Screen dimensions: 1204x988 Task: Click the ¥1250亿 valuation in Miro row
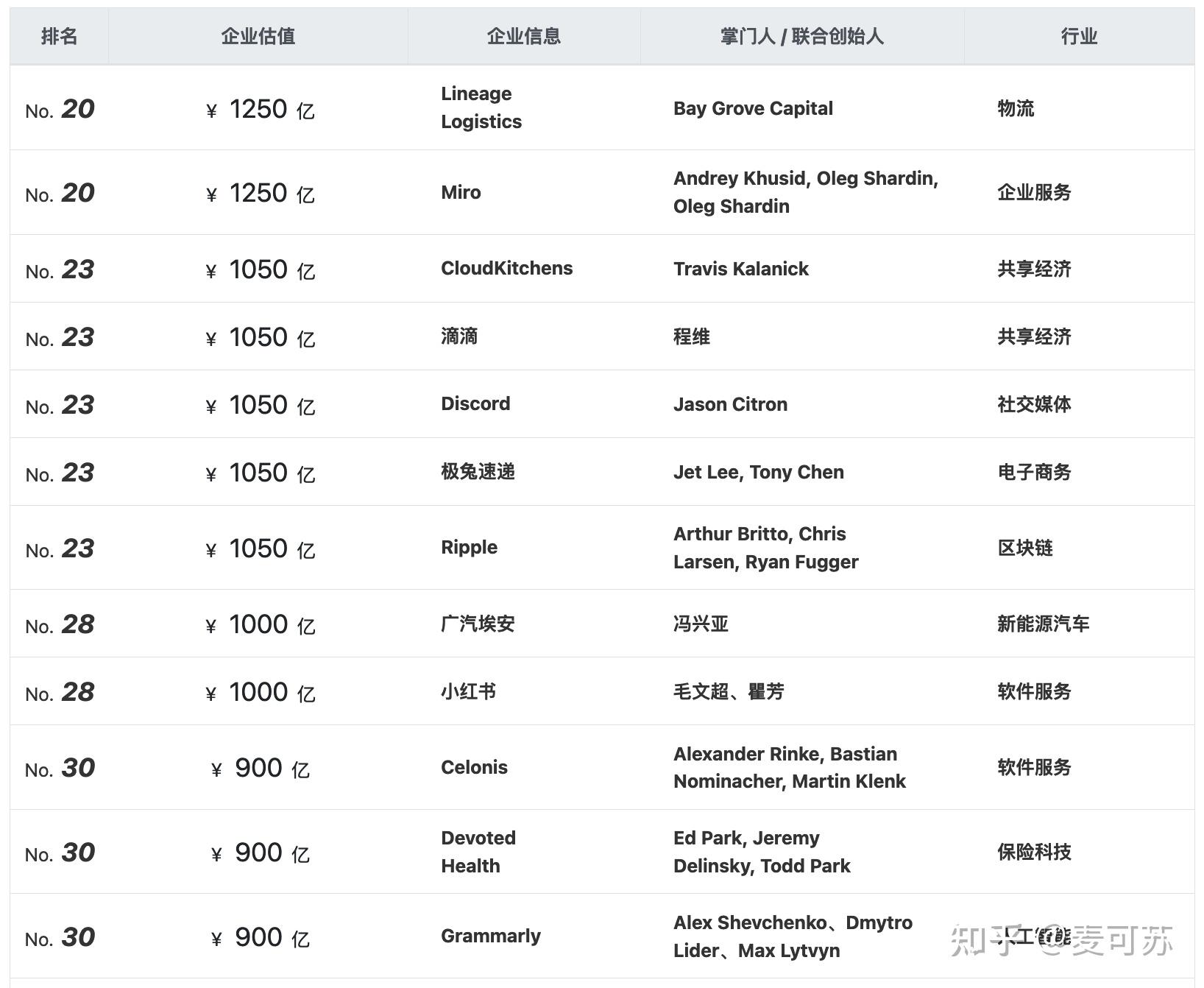[x=261, y=193]
